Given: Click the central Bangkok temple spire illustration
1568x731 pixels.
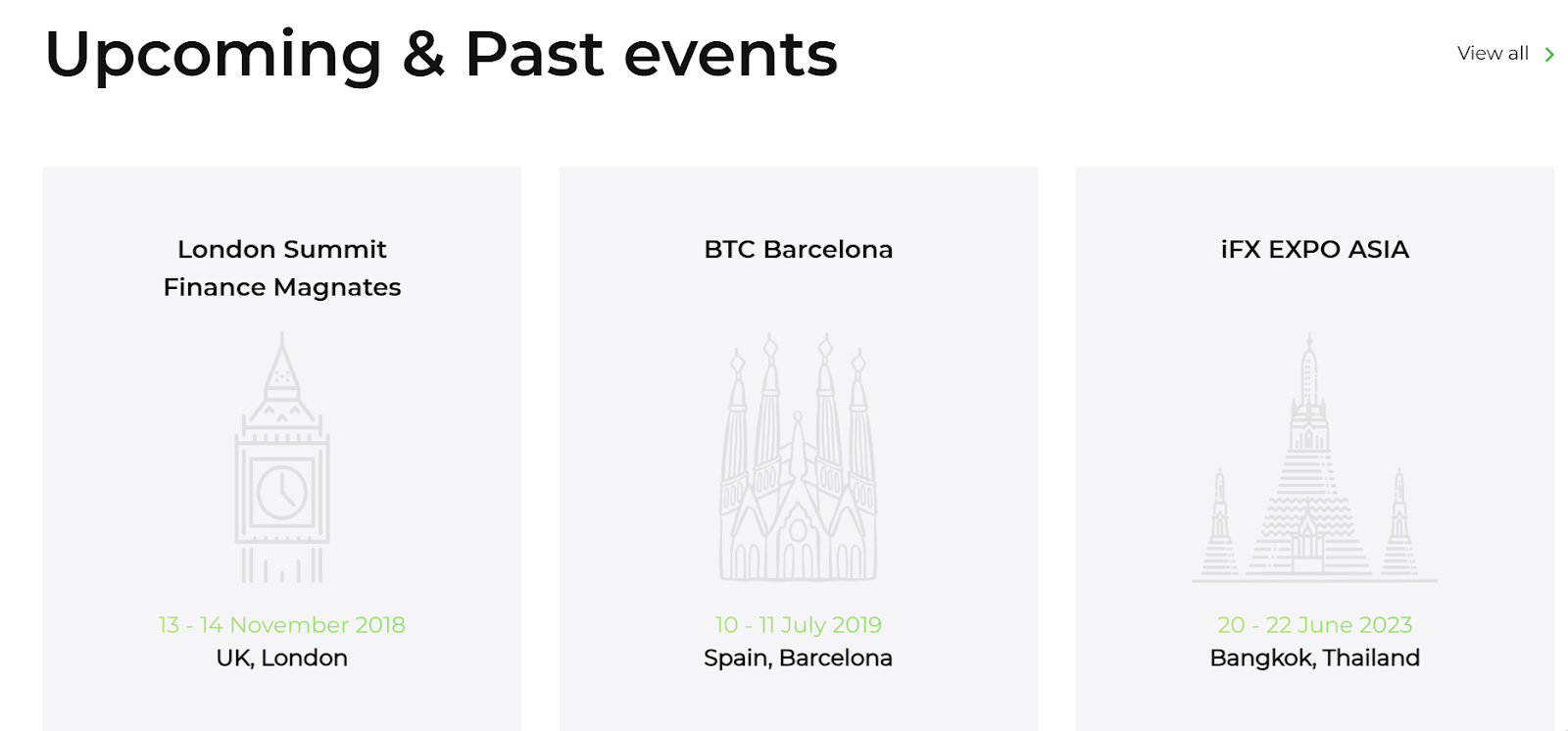Looking at the screenshot, I should (x=1309, y=461).
